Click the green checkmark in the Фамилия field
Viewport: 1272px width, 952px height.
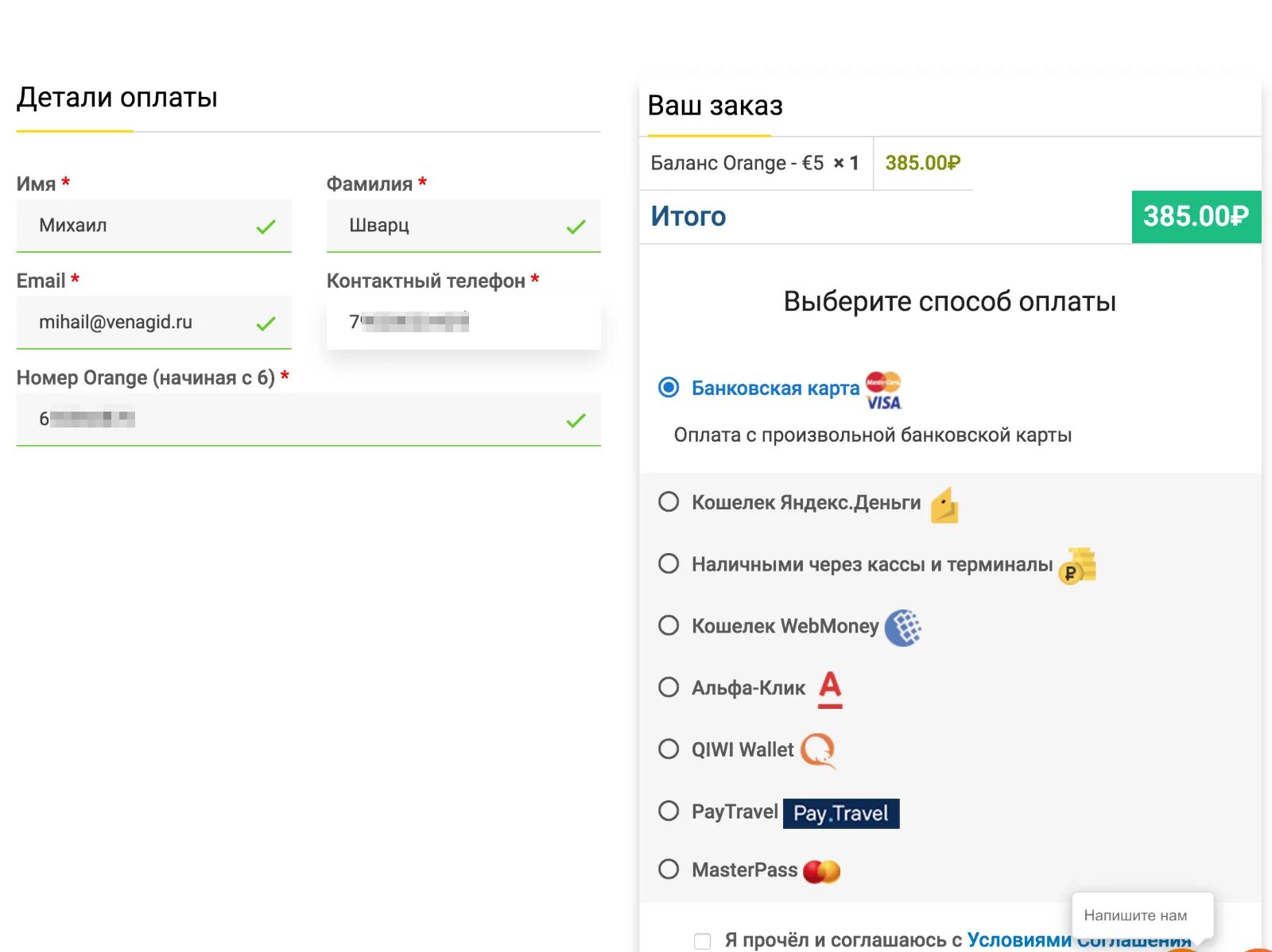576,227
